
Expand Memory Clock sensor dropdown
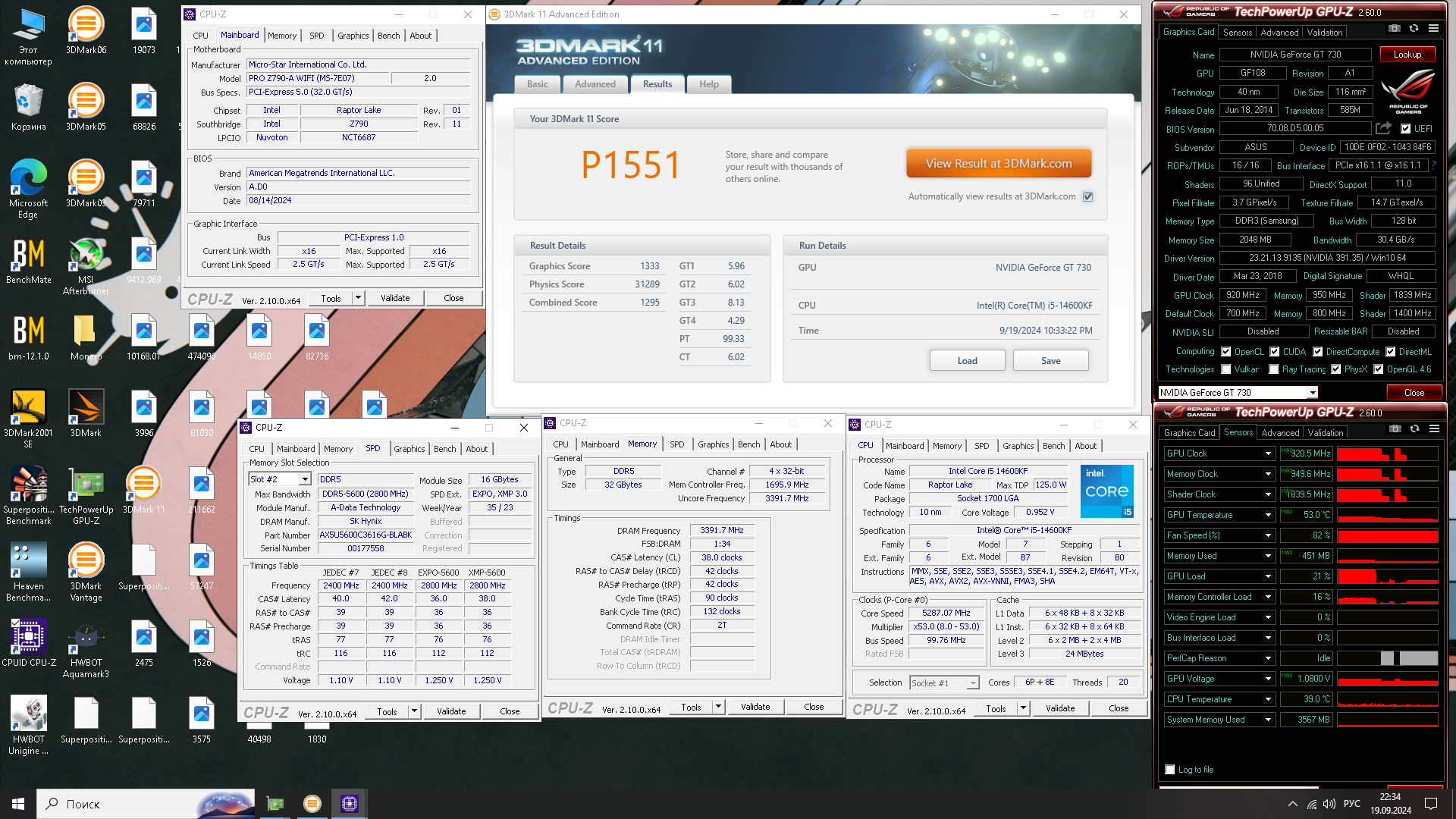[x=1267, y=474]
